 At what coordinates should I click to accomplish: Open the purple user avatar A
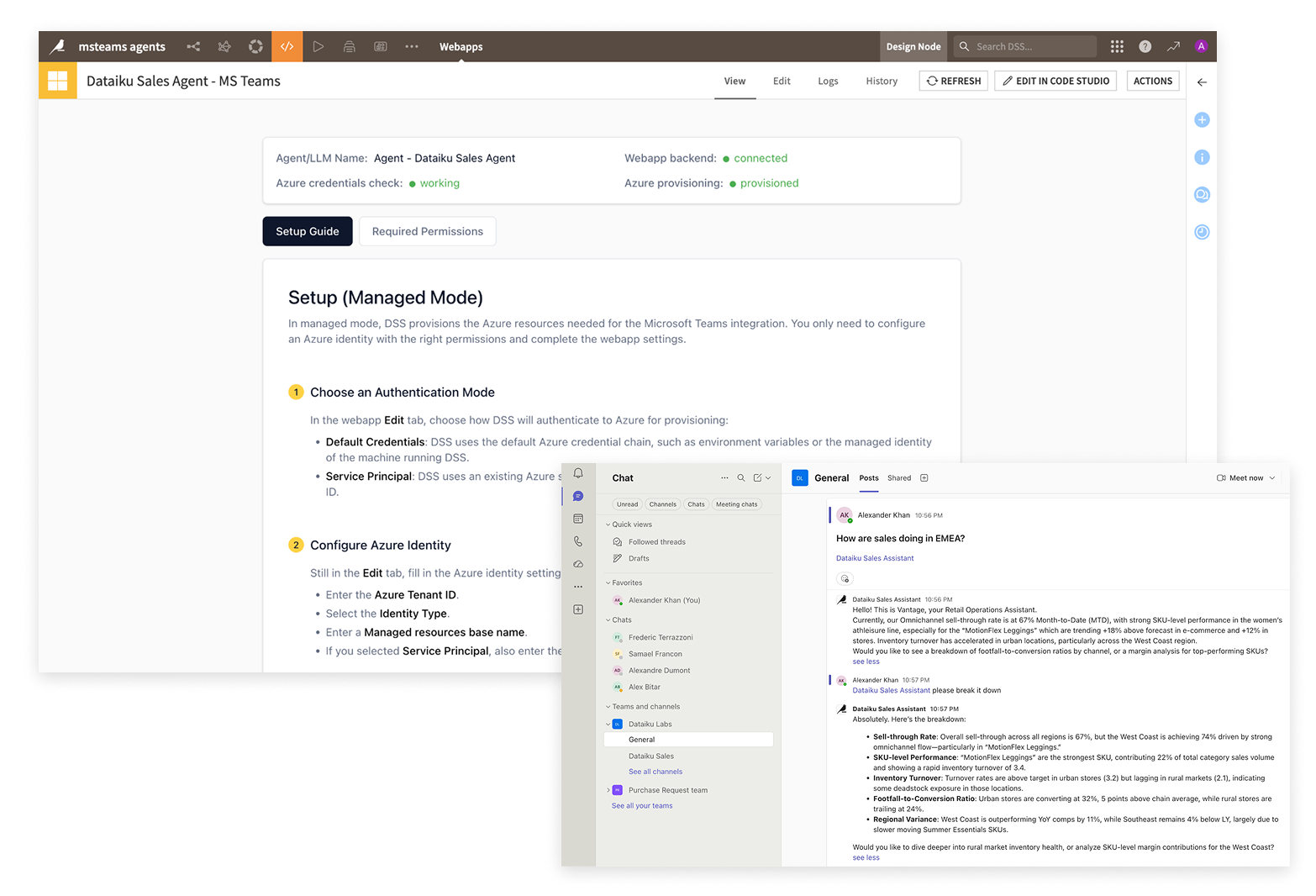click(1201, 46)
